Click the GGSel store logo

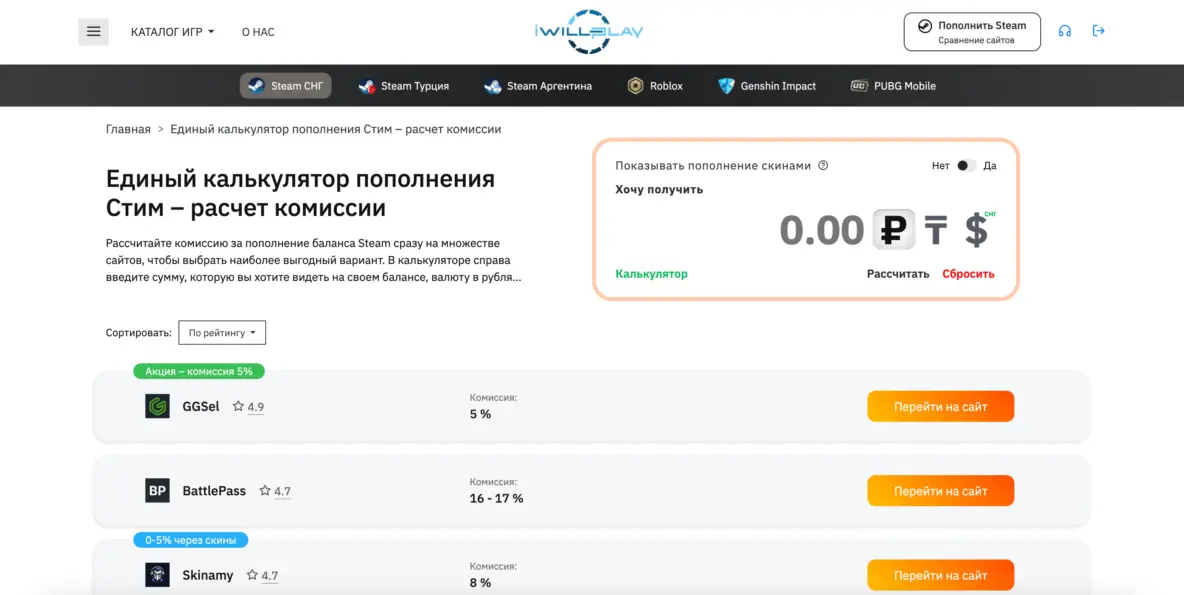point(156,406)
